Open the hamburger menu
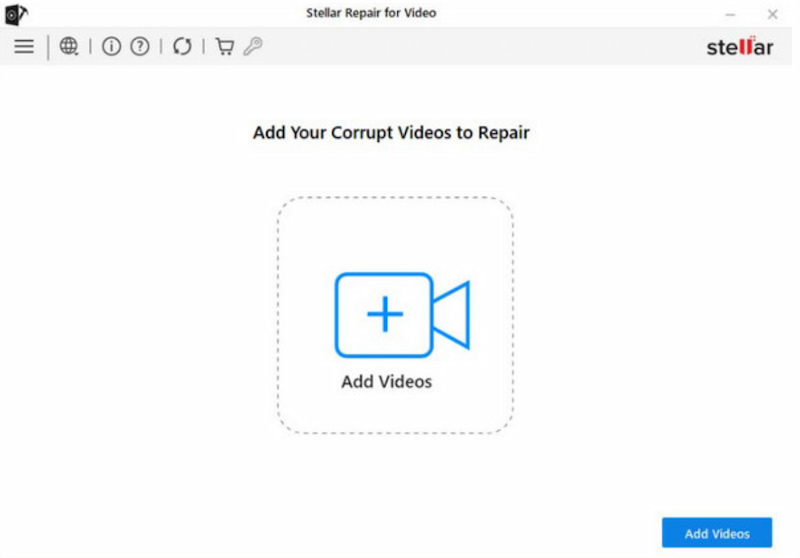Viewport: 800px width, 558px height. click(24, 47)
